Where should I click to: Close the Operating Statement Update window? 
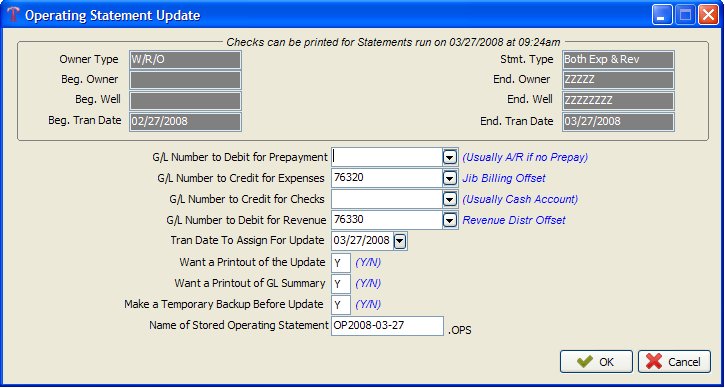click(708, 16)
